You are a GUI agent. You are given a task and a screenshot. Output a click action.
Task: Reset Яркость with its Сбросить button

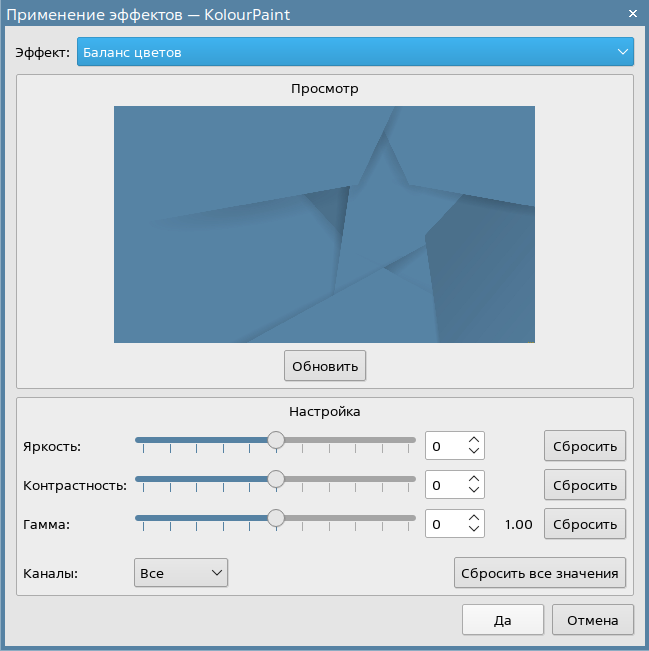click(585, 445)
